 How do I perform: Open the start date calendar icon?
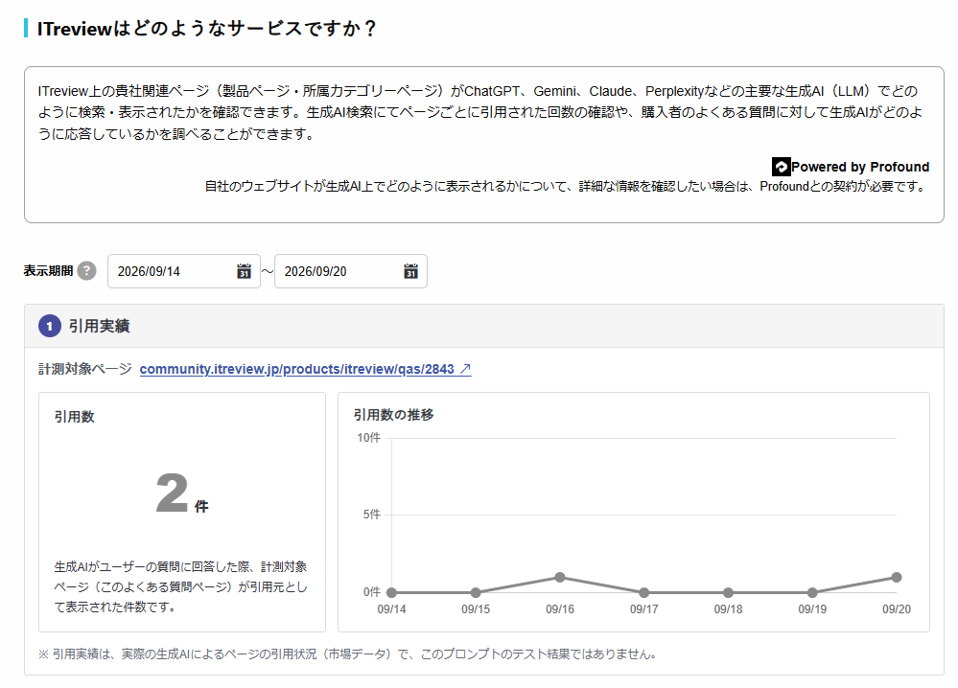pyautogui.click(x=244, y=271)
